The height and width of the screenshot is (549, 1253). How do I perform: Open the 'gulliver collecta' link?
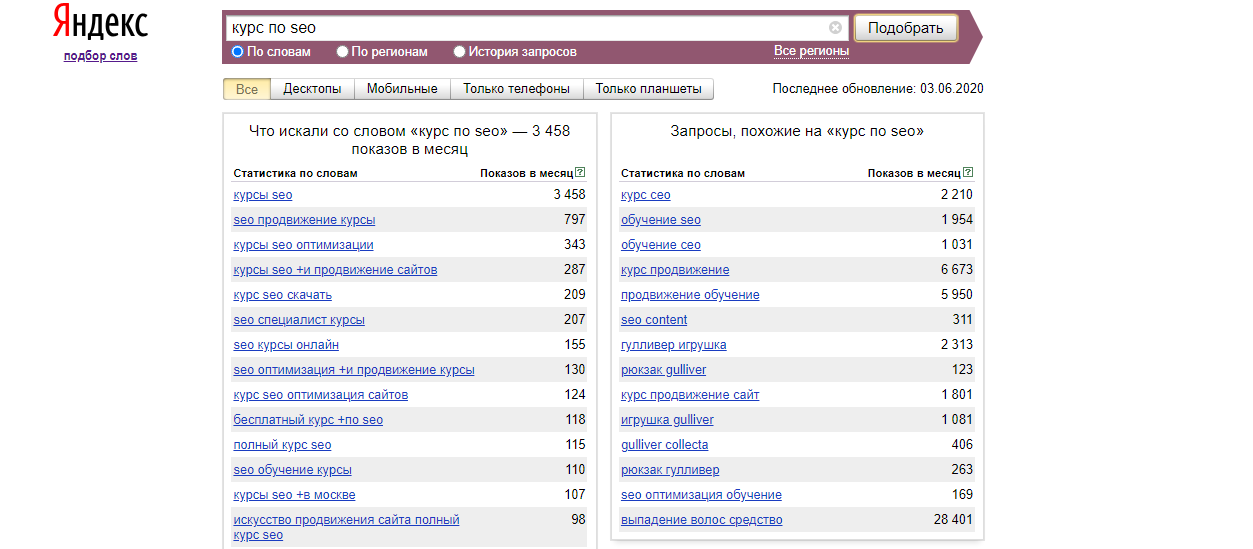tap(664, 445)
